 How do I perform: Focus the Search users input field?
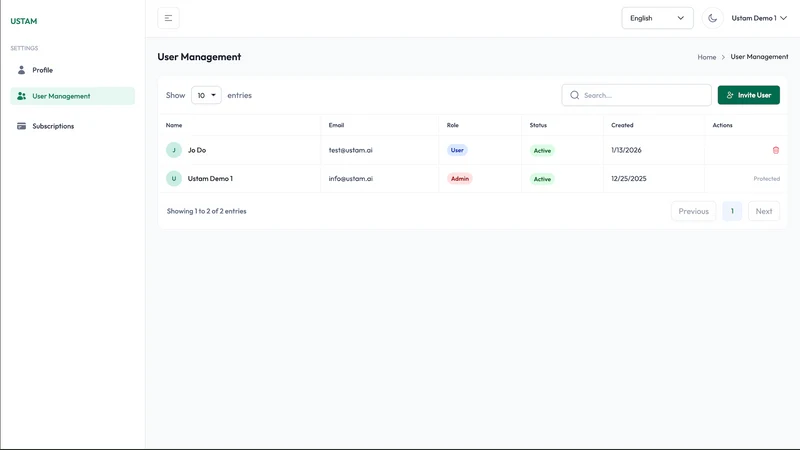pos(636,95)
